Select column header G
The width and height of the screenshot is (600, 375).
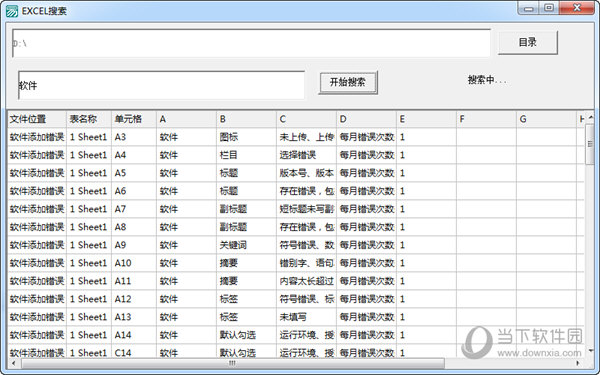click(x=546, y=119)
